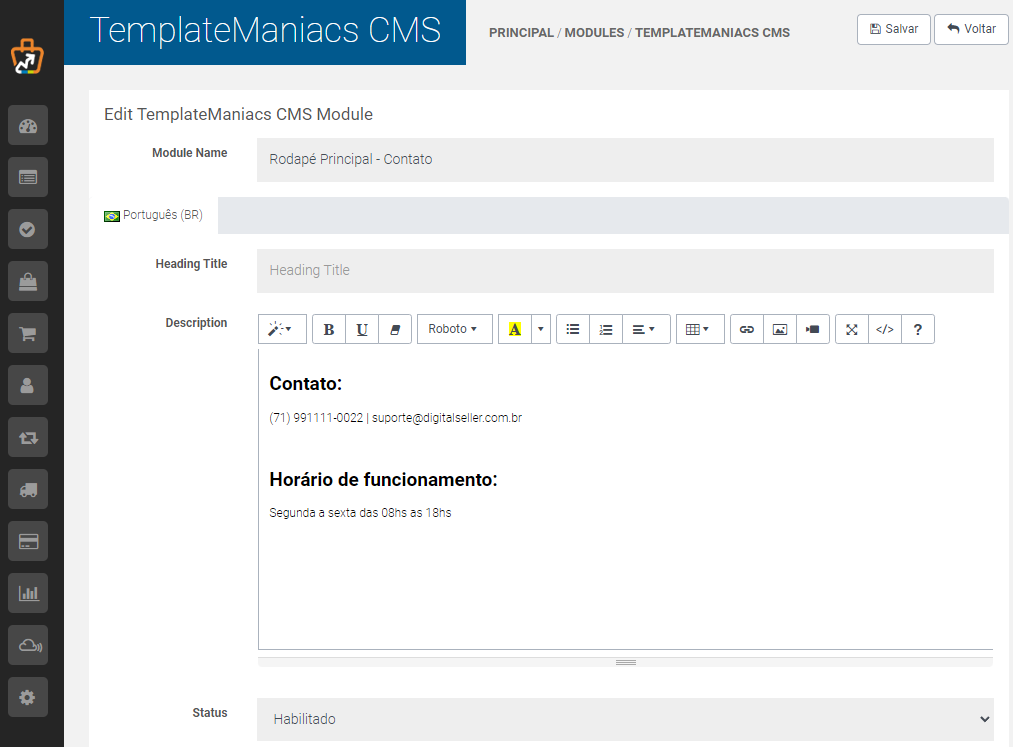Screen dimensions: 1013x747
Task: Open code view in editor
Action: click(x=885, y=330)
